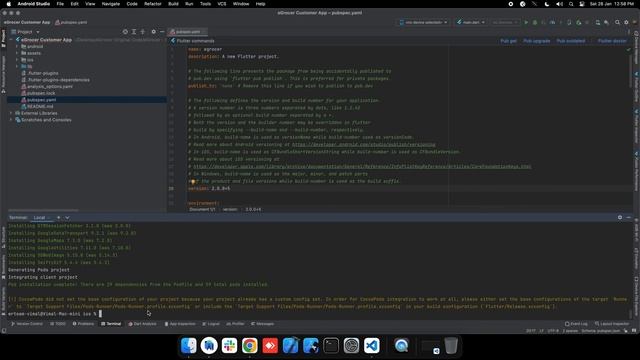Image resolution: width=640 pixels, height=360 pixels.
Task: Open the Navigate menu
Action: 111,4
